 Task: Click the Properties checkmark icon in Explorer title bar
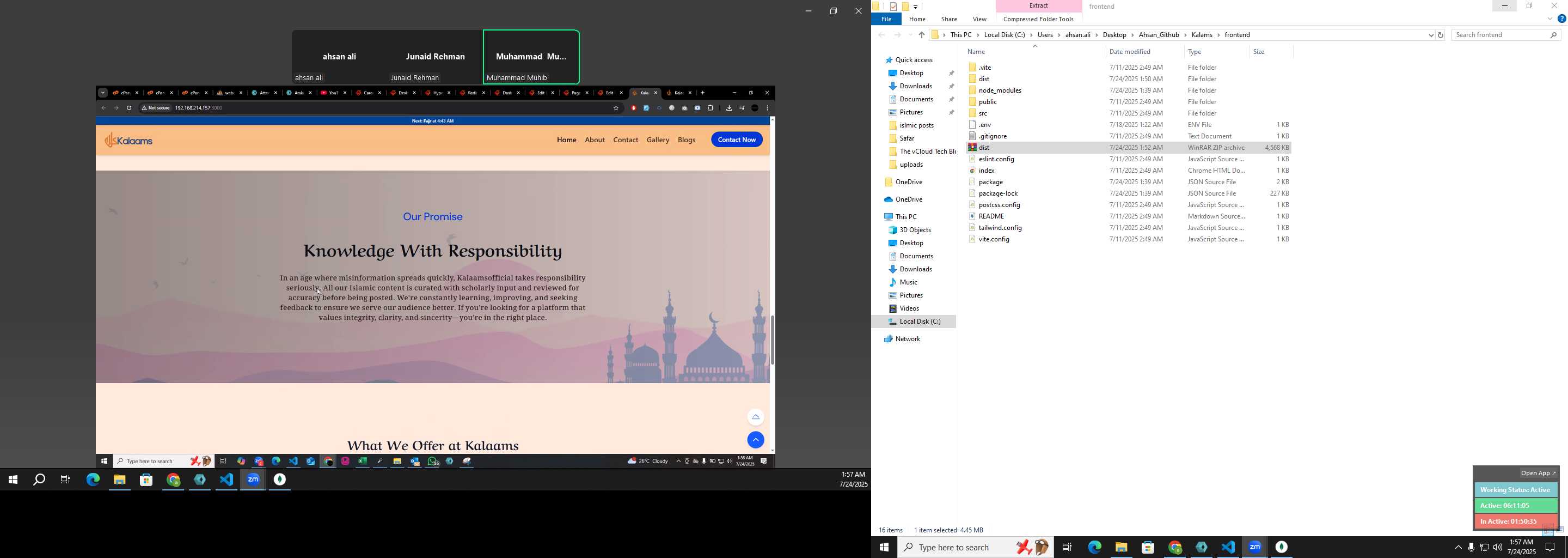pyautogui.click(x=893, y=7)
